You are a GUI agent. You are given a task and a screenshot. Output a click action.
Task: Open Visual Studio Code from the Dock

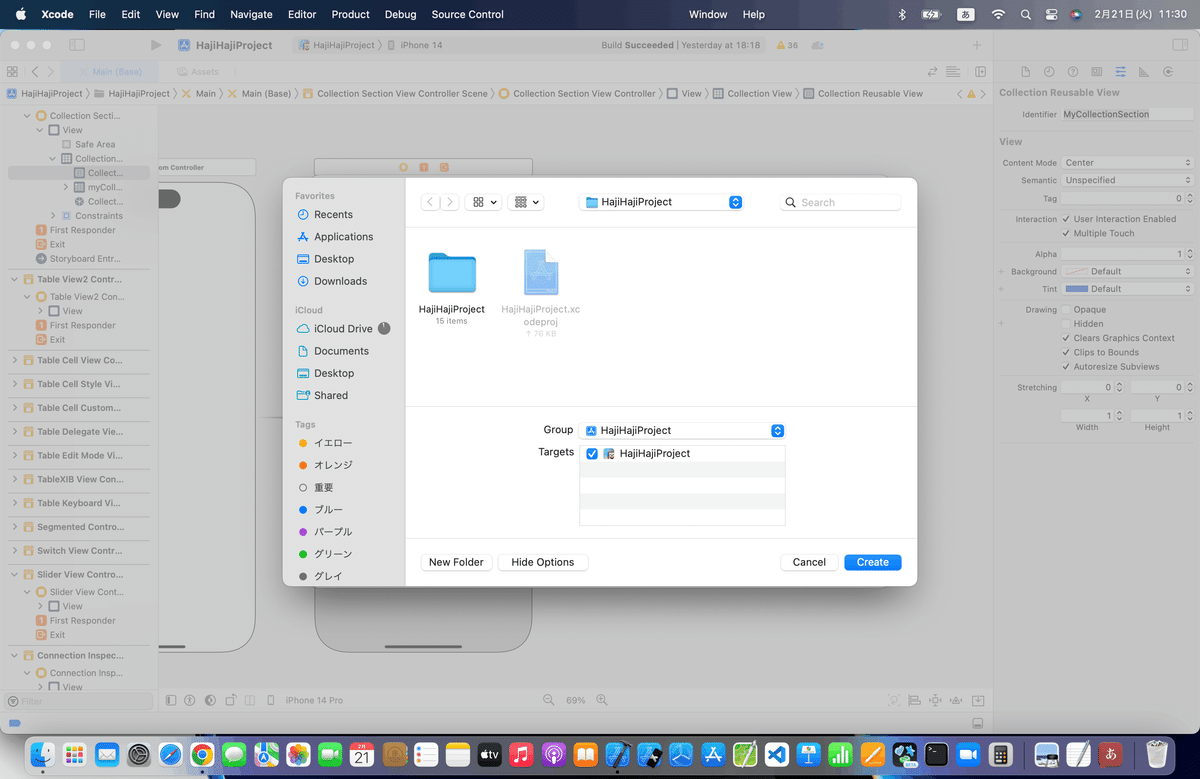coord(777,754)
